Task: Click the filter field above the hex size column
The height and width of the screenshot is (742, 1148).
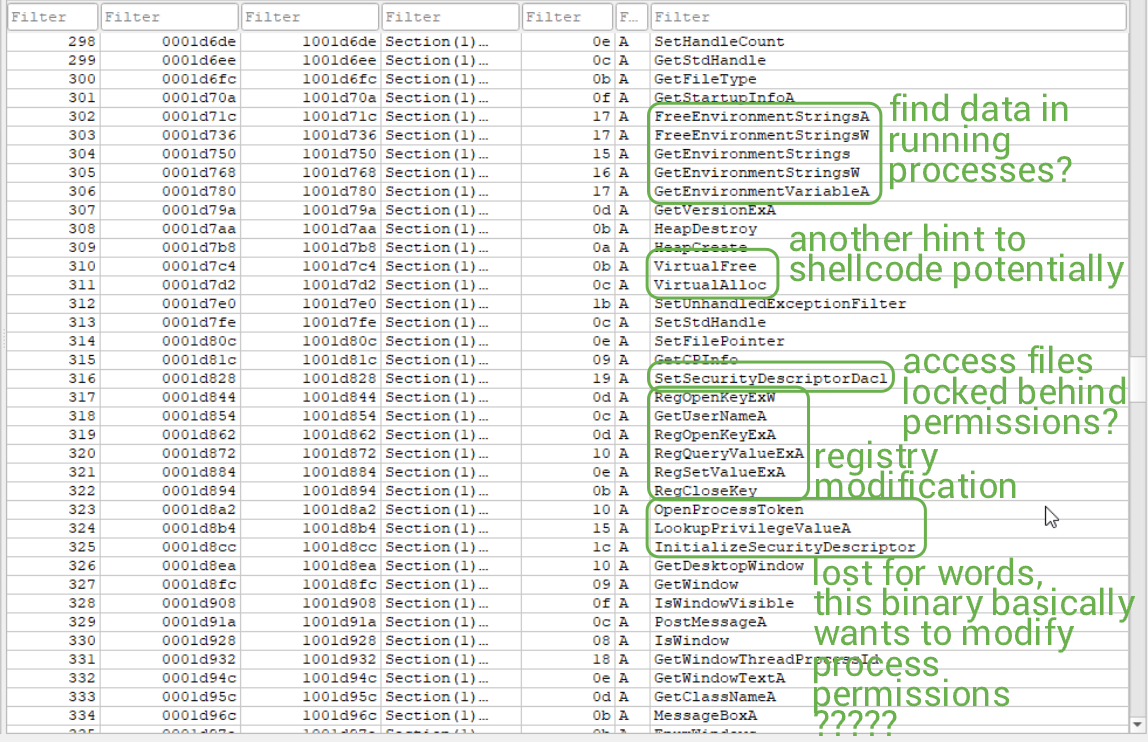Action: point(567,17)
